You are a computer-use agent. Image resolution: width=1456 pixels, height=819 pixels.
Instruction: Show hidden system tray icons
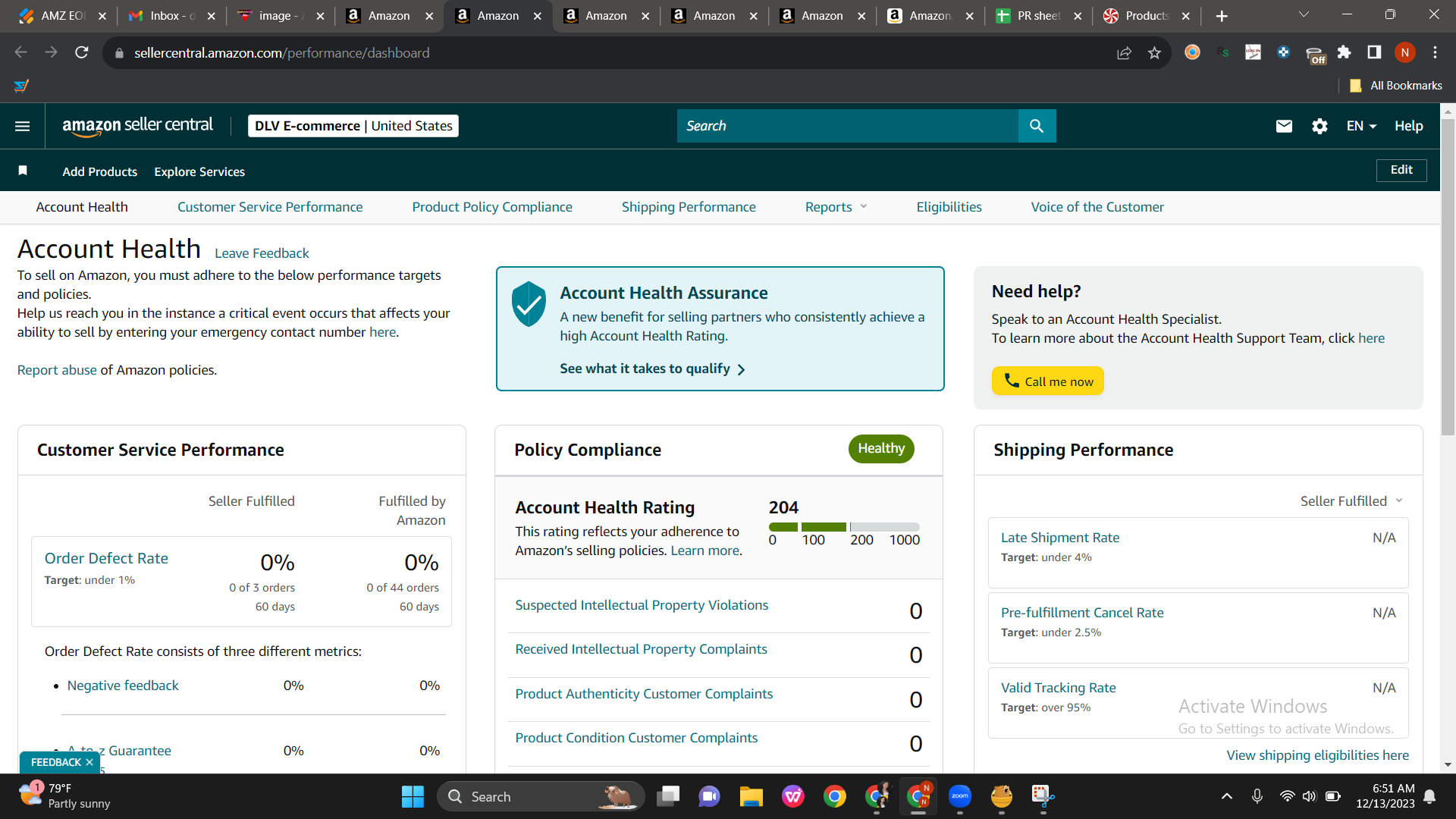click(1226, 796)
